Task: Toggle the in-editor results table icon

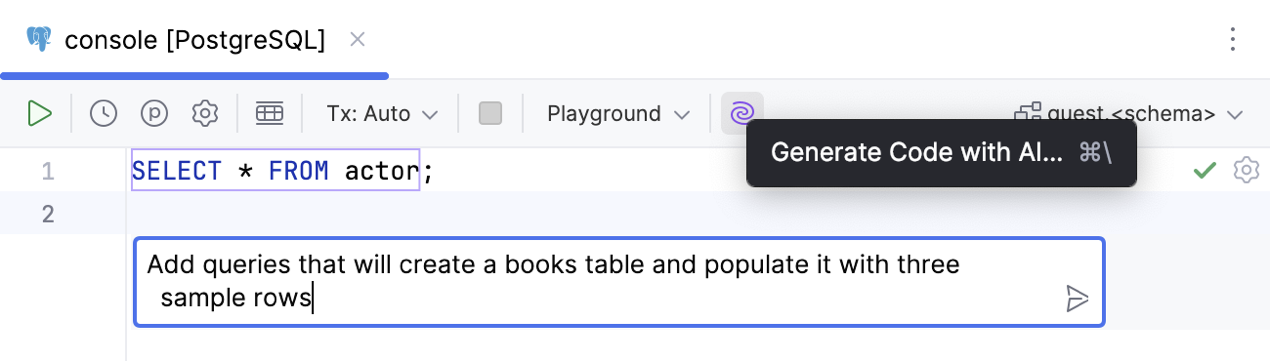Action: pos(269,113)
